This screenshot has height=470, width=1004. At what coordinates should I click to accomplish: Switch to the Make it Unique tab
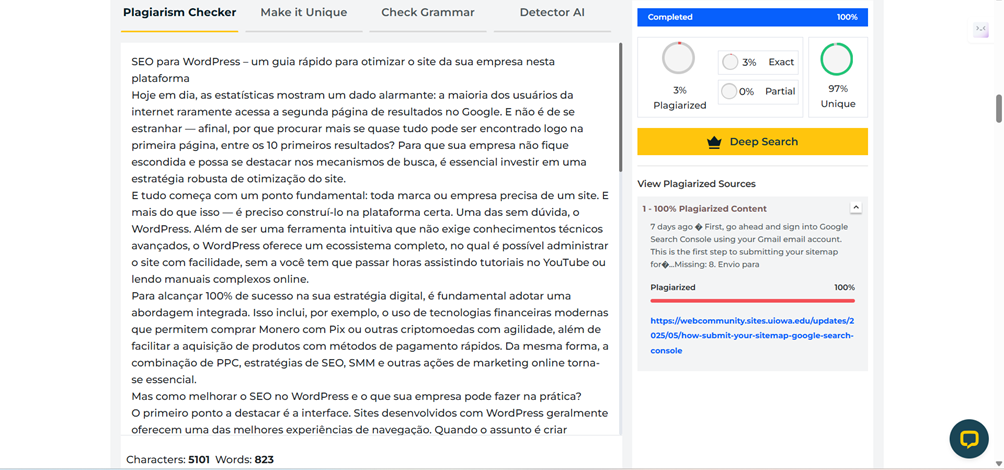(304, 13)
